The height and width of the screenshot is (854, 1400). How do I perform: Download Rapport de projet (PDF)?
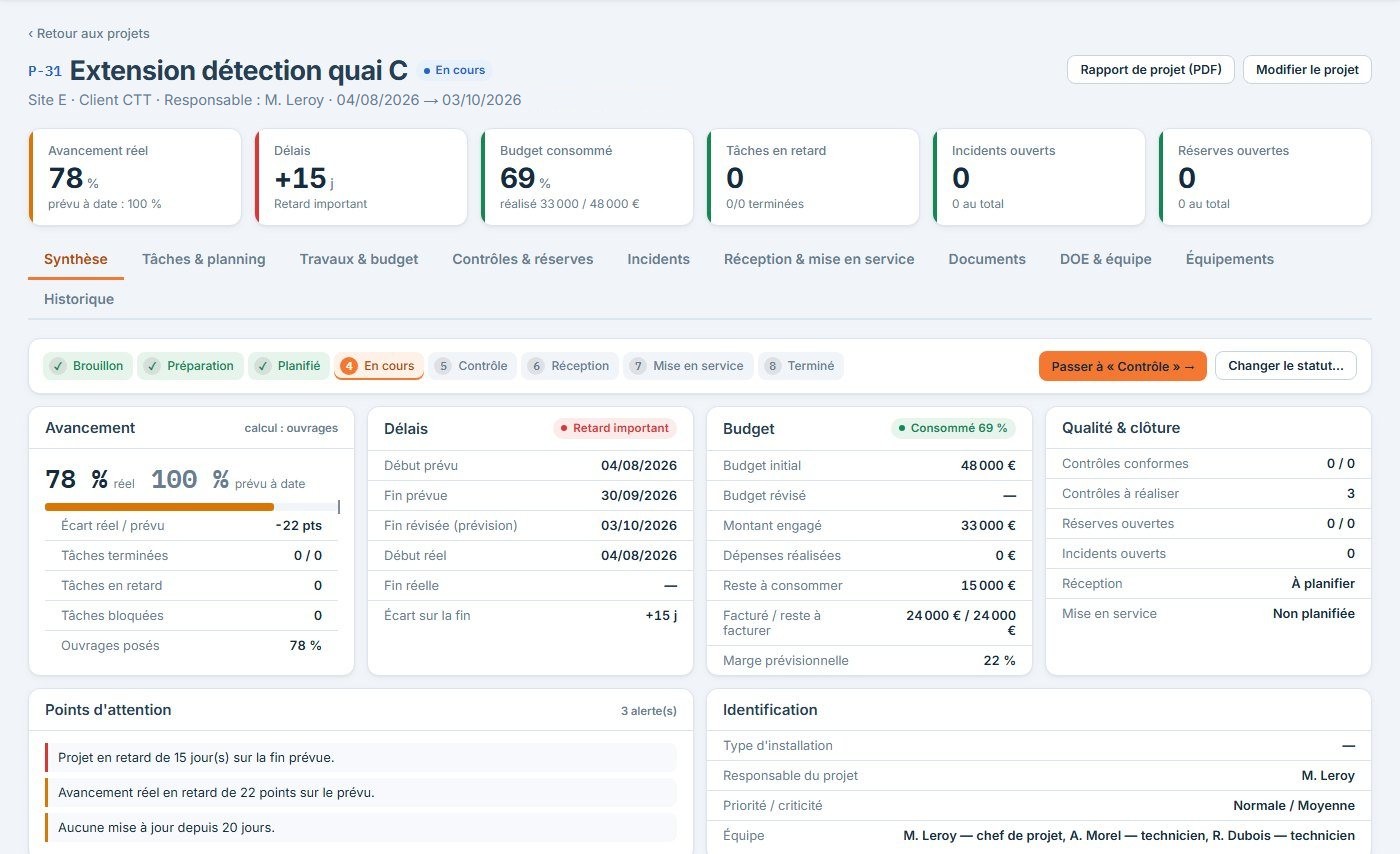coord(1151,70)
